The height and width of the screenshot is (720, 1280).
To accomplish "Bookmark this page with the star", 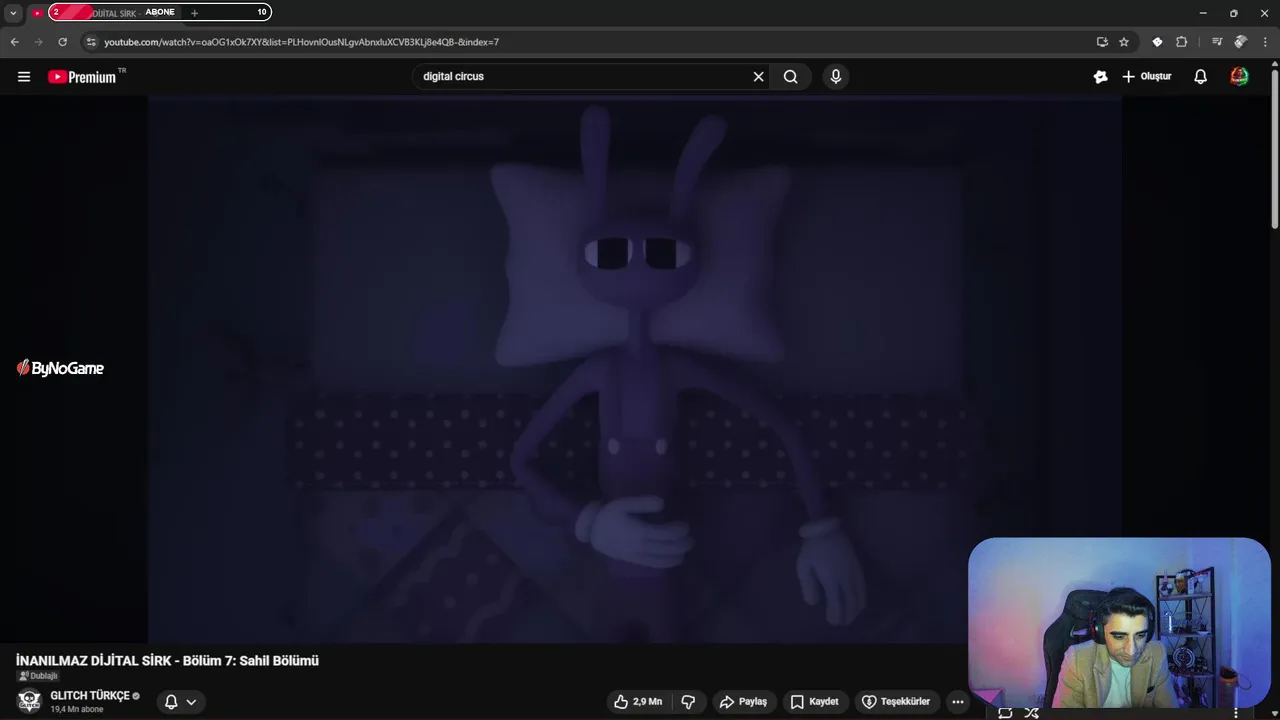I will click(x=1124, y=42).
